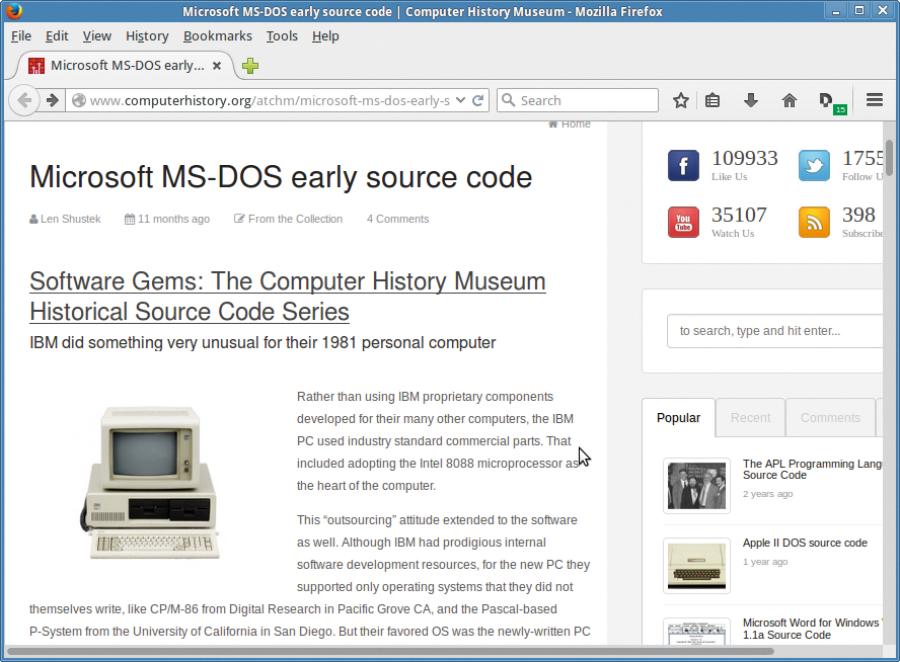900x662 pixels.
Task: Open The APL Programming Language article link
Action: pyautogui.click(x=812, y=469)
